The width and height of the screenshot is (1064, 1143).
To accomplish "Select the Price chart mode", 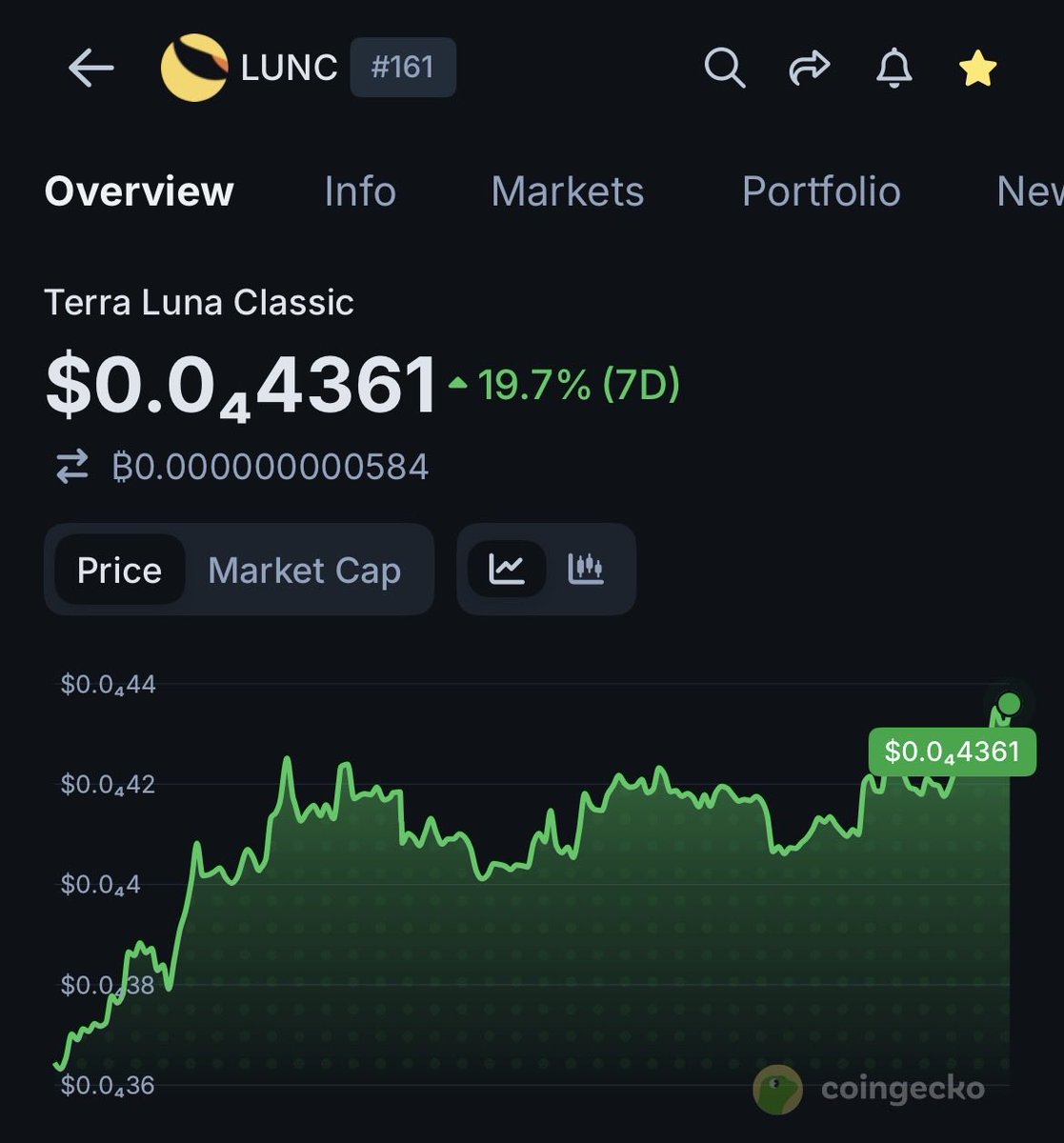I will (x=119, y=570).
